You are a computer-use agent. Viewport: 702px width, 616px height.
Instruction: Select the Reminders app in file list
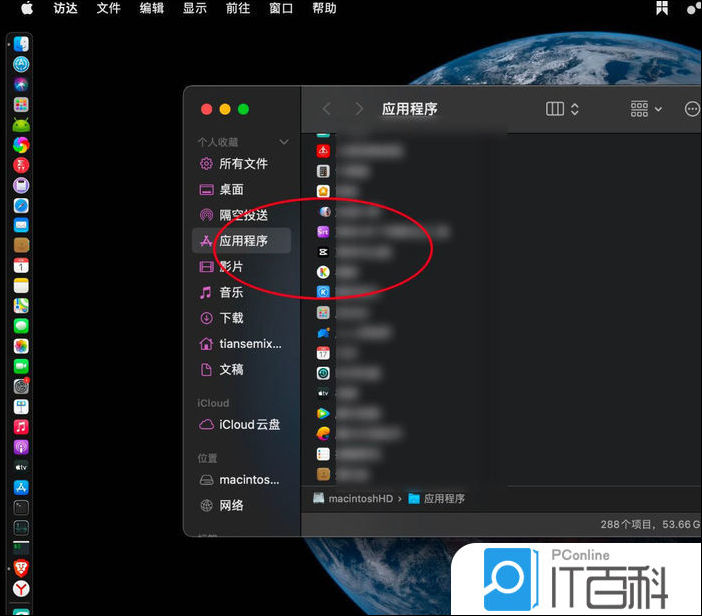click(x=323, y=454)
